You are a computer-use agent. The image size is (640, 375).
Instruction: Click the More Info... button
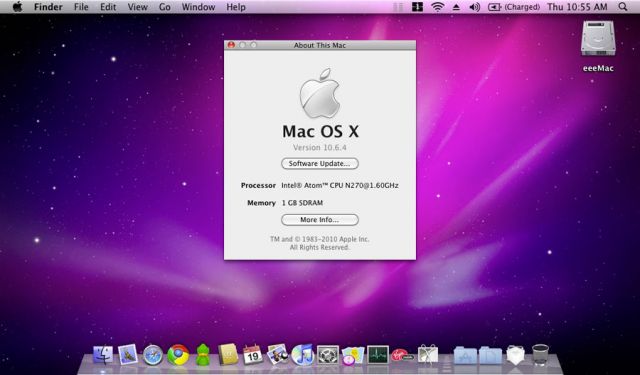pyautogui.click(x=320, y=220)
